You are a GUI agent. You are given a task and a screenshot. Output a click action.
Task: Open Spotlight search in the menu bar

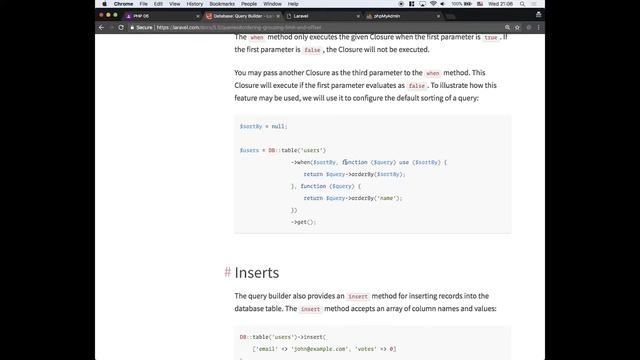click(522, 4)
